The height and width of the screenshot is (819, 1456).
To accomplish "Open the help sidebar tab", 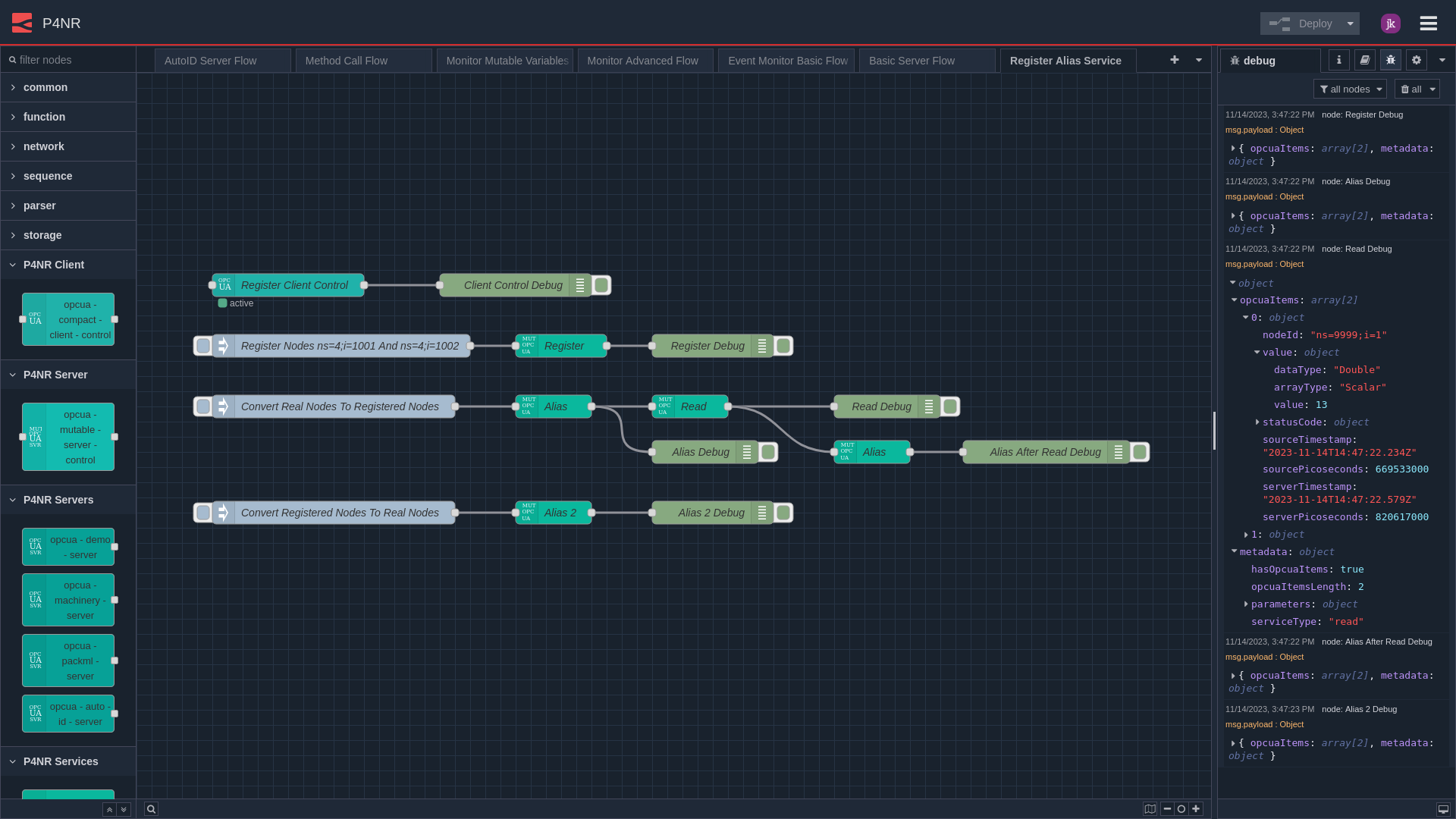I will pyautogui.click(x=1363, y=60).
